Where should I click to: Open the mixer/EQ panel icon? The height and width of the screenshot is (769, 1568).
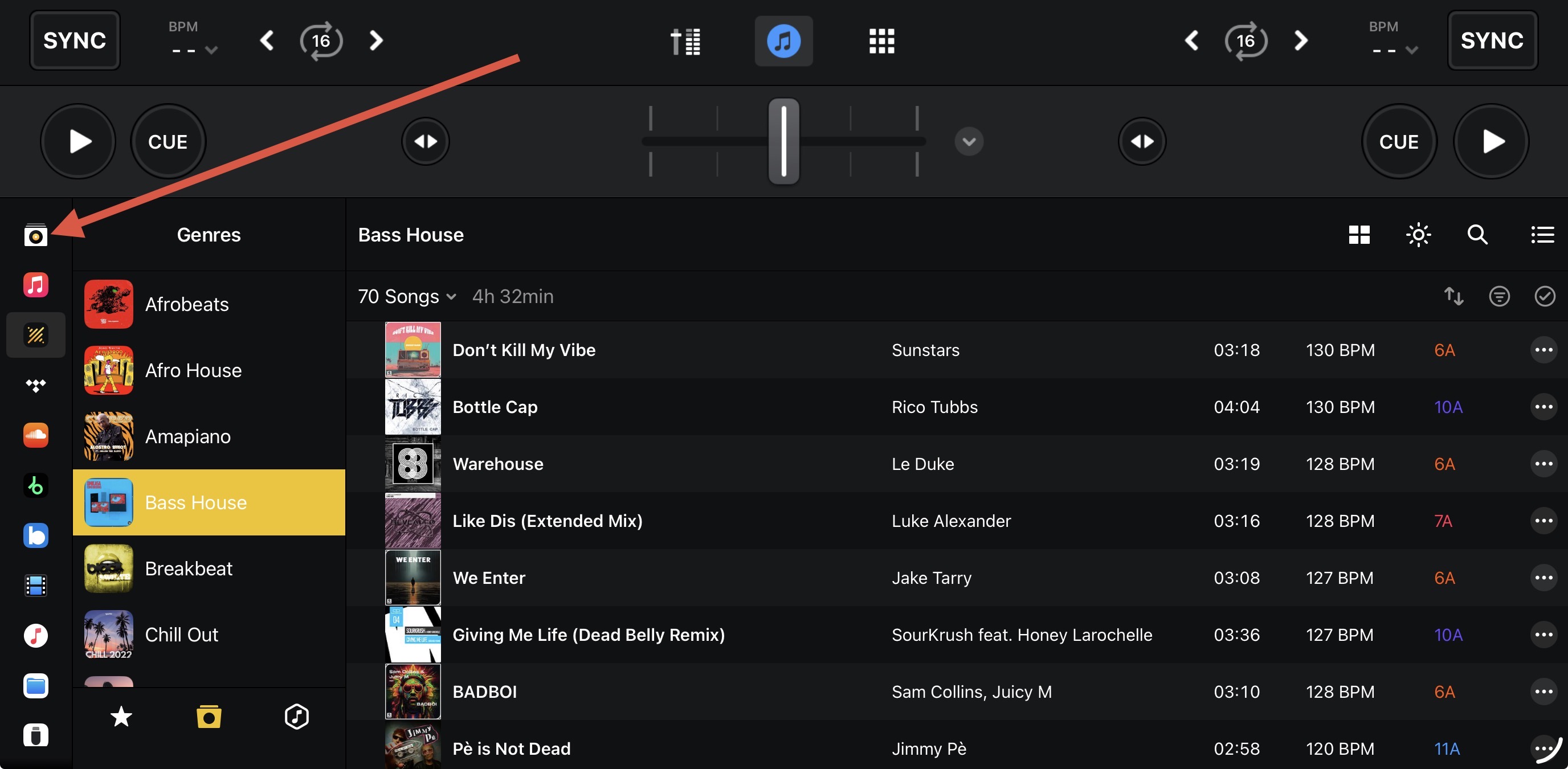(685, 42)
